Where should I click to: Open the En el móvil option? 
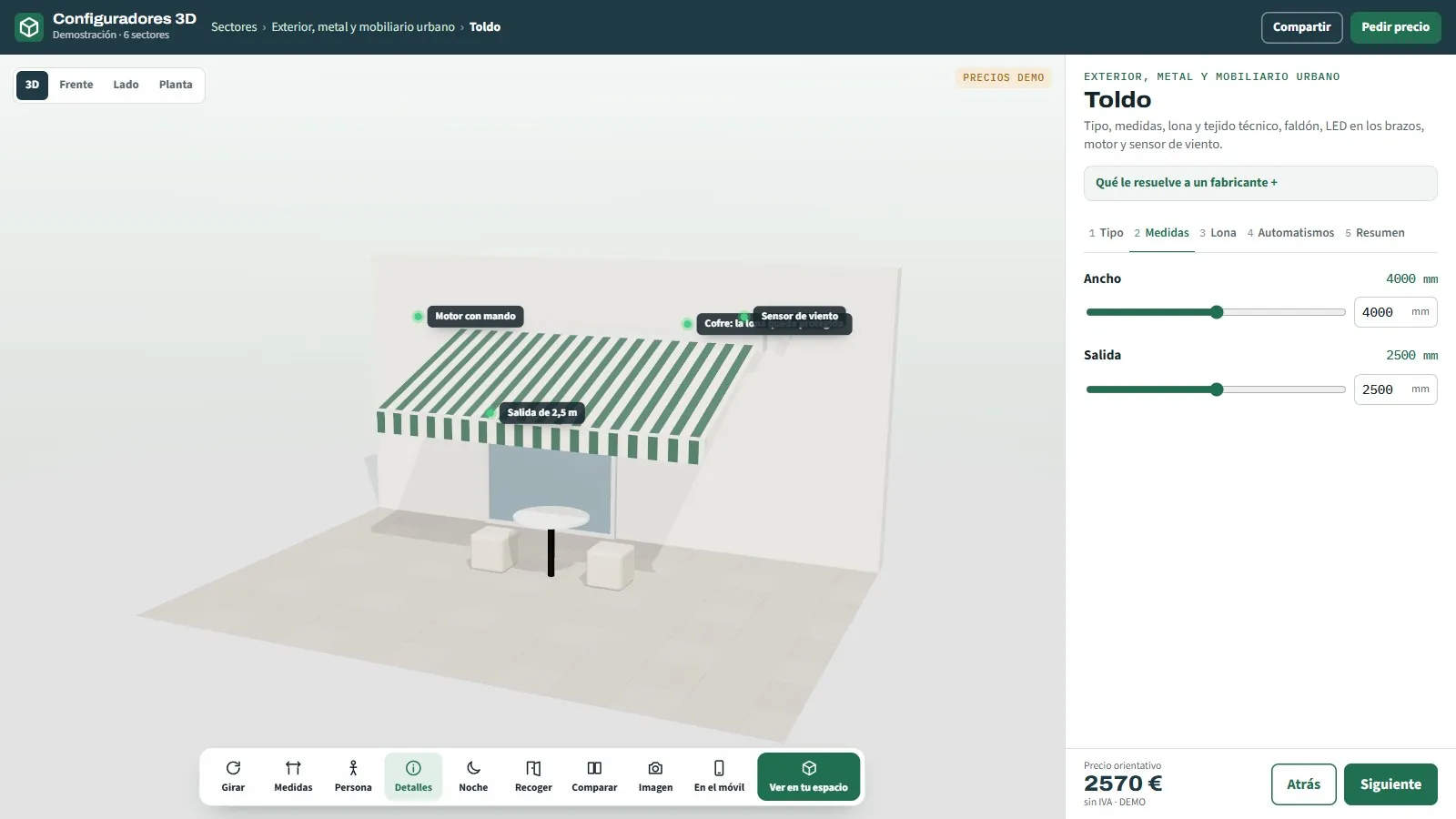tap(719, 776)
